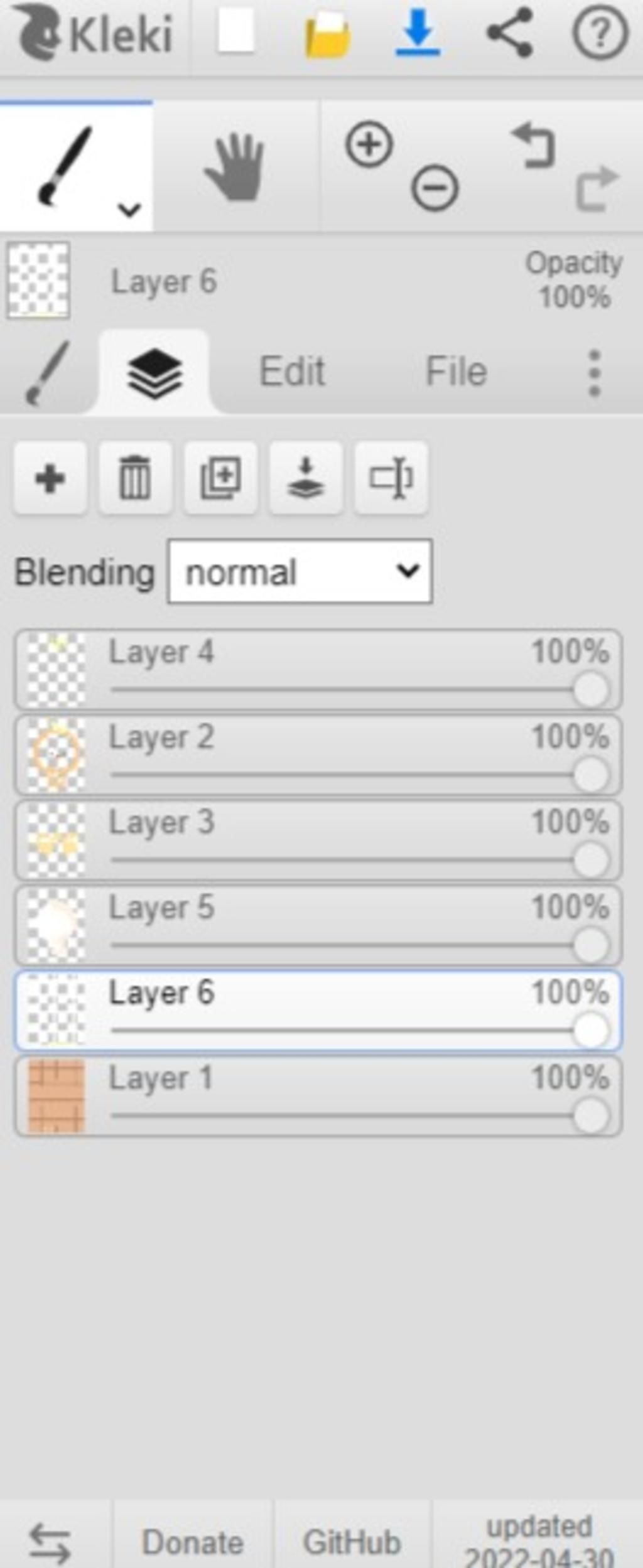Image resolution: width=643 pixels, height=1568 pixels.
Task: Open the import image folder icon
Action: click(327, 35)
